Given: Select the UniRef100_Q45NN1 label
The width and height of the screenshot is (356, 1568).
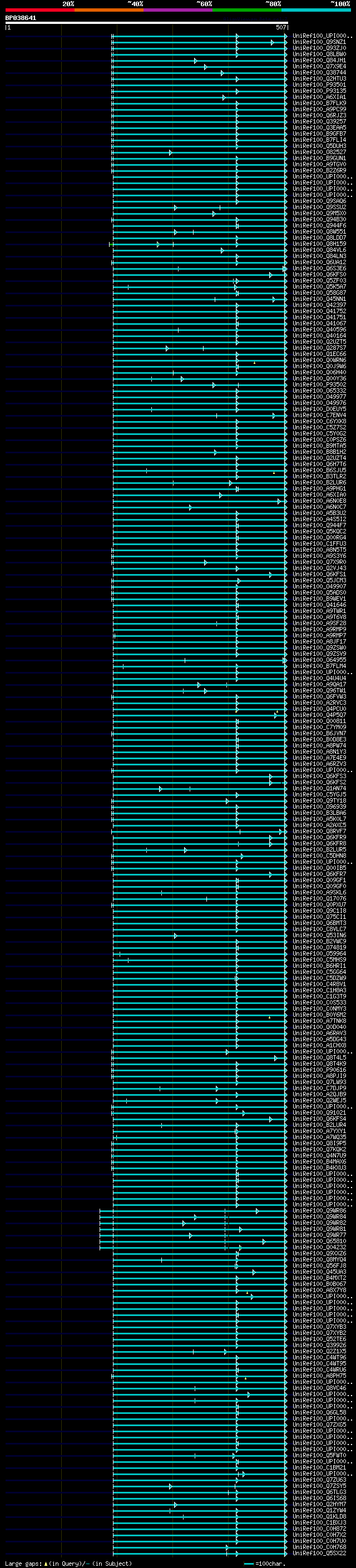Looking at the screenshot, I should tap(319, 299).
